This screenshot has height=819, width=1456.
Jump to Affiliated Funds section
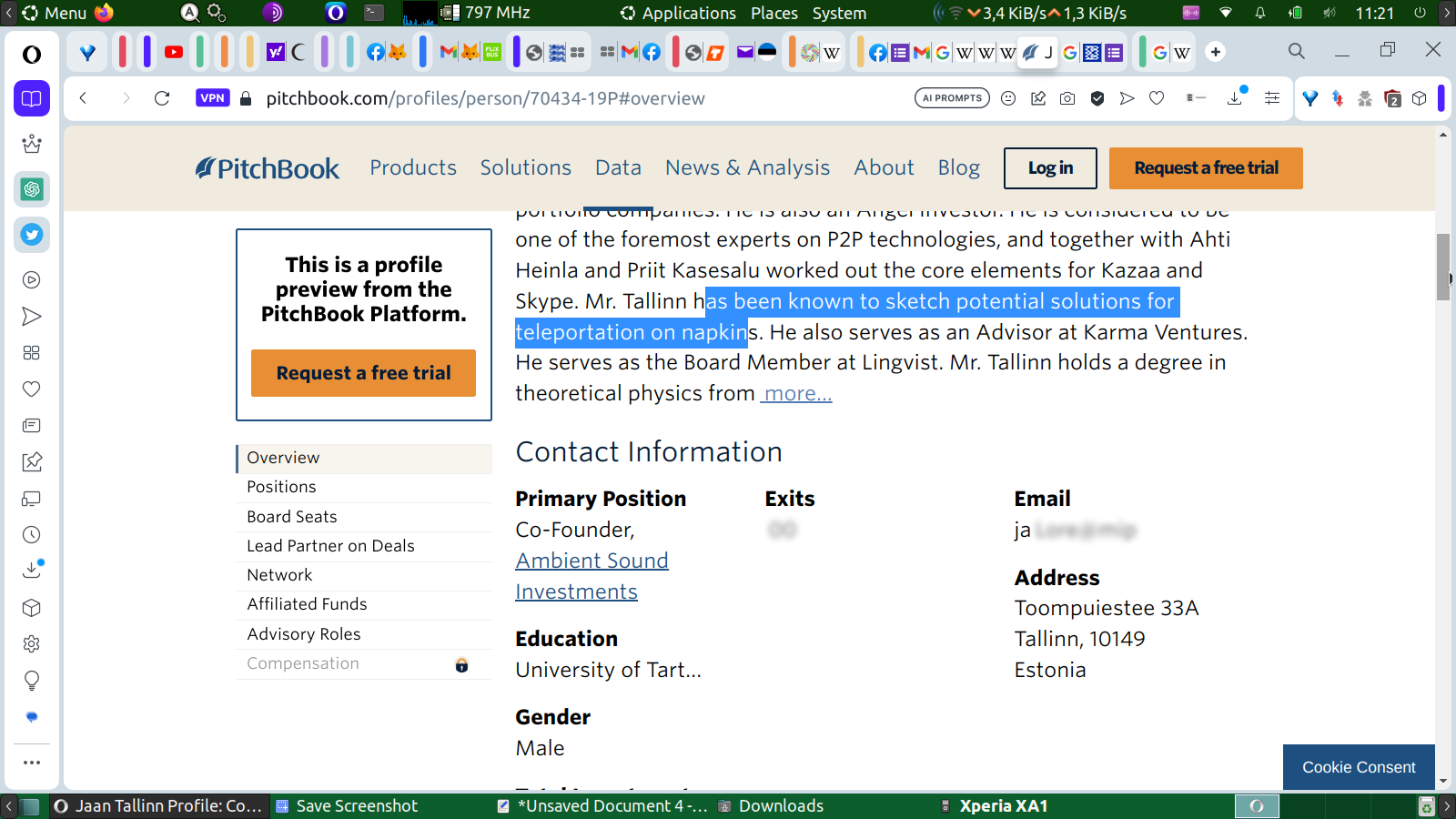click(364, 605)
